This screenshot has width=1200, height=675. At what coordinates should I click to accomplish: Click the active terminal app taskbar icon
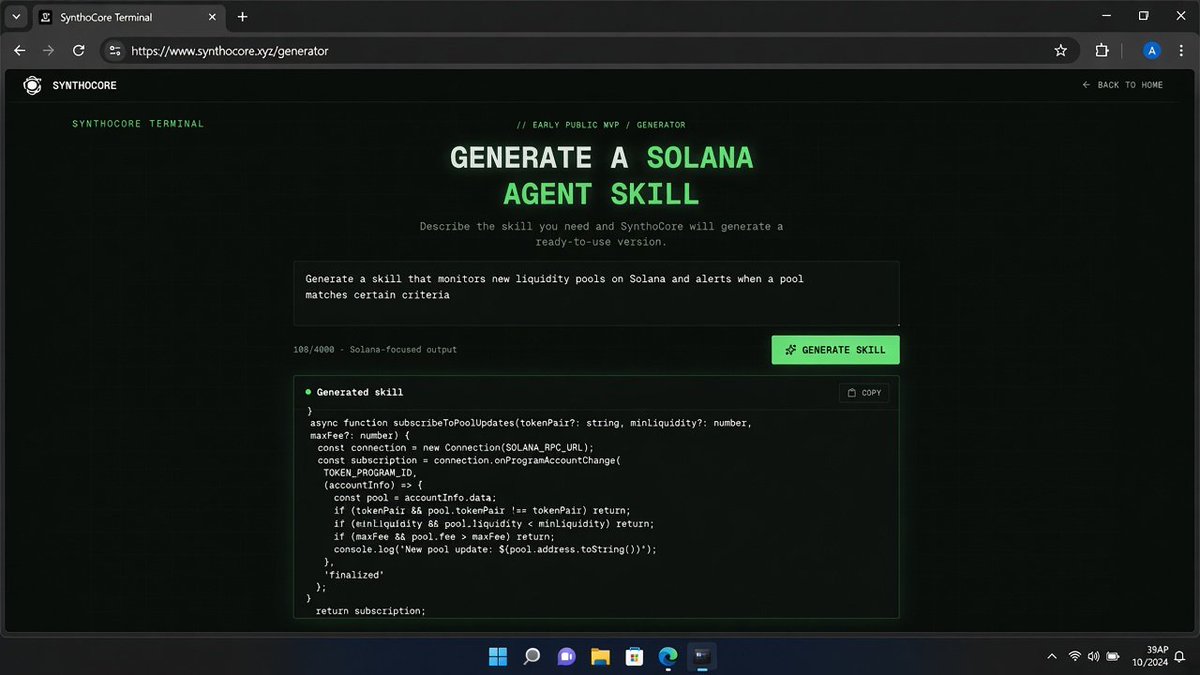coord(702,656)
